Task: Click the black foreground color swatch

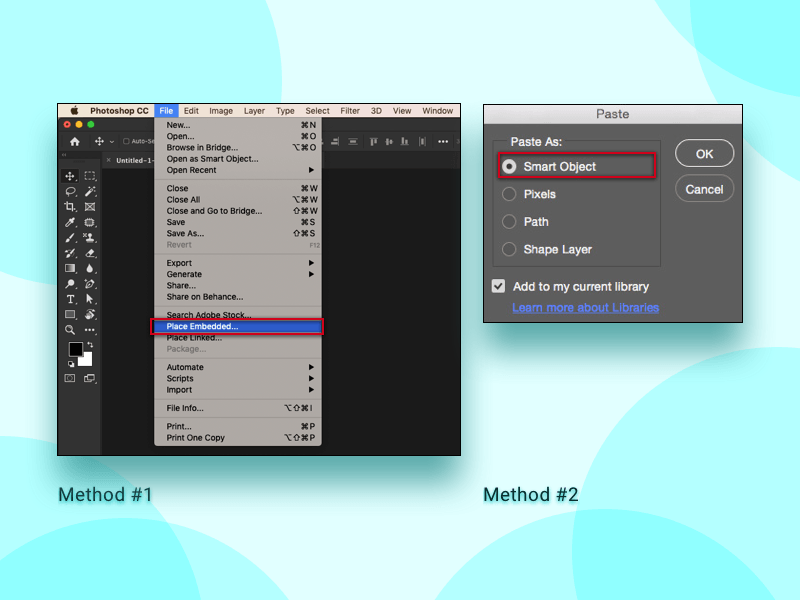Action: click(75, 349)
